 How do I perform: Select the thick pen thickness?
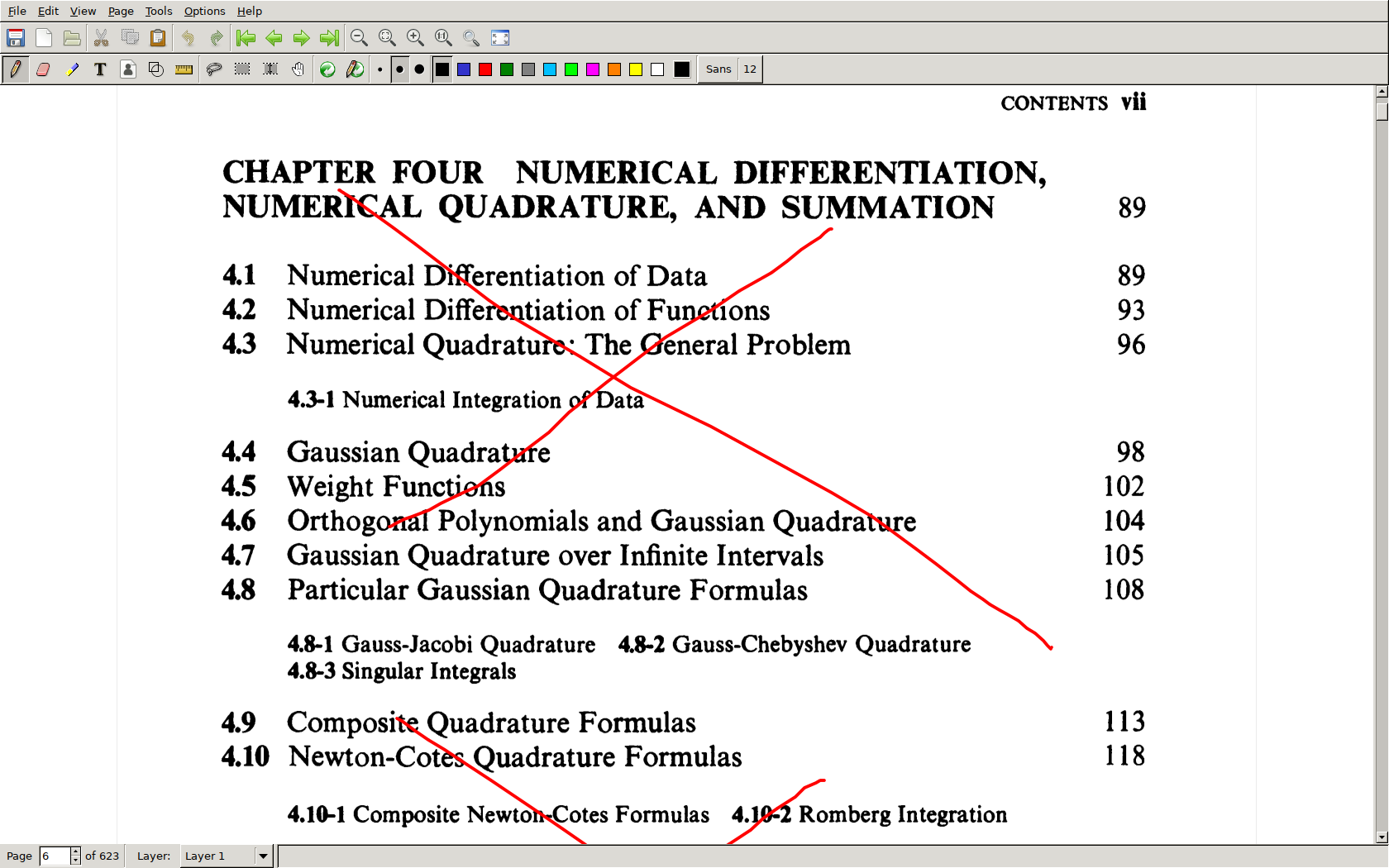[419, 69]
